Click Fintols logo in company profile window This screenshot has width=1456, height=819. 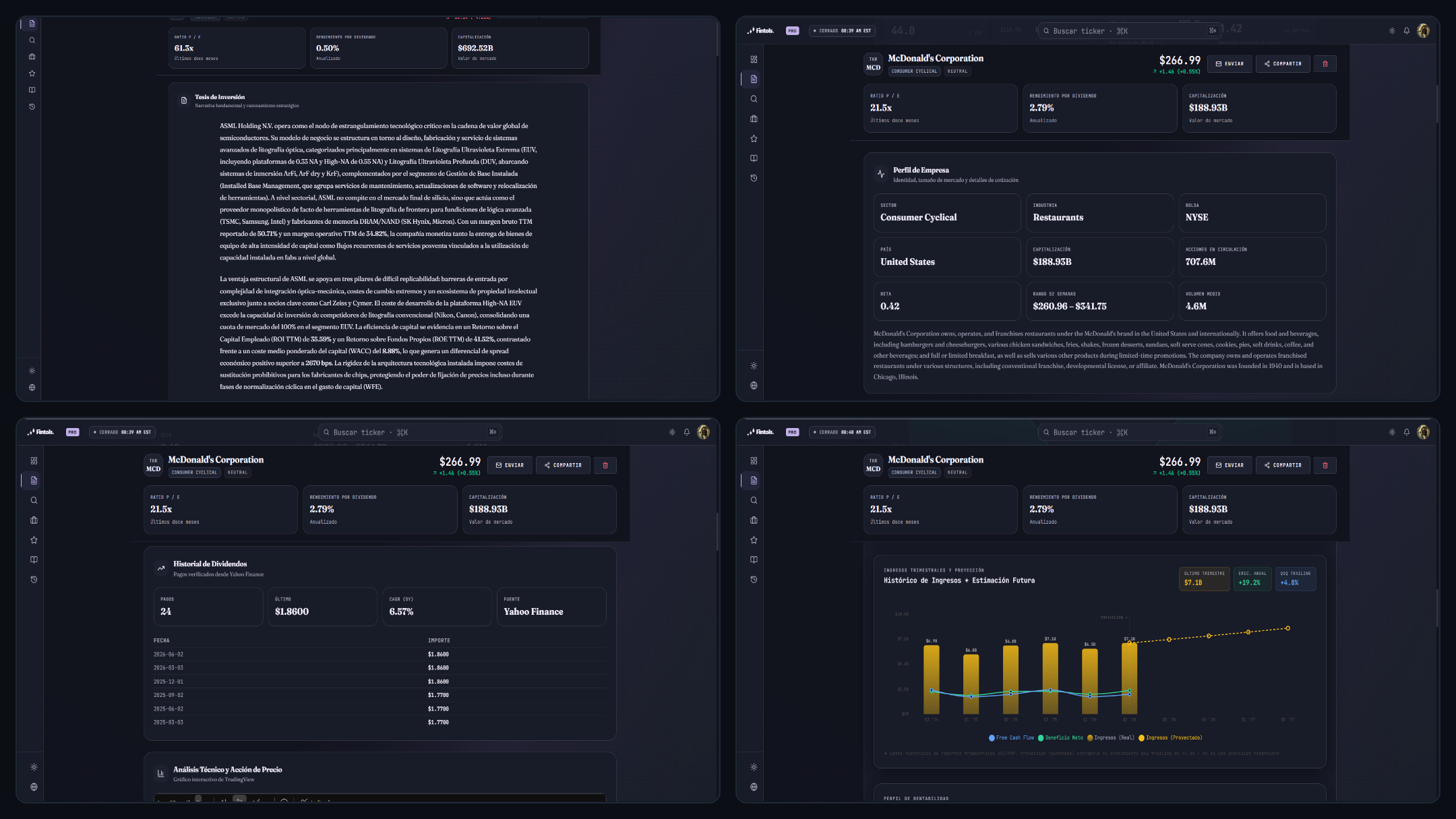click(x=760, y=31)
